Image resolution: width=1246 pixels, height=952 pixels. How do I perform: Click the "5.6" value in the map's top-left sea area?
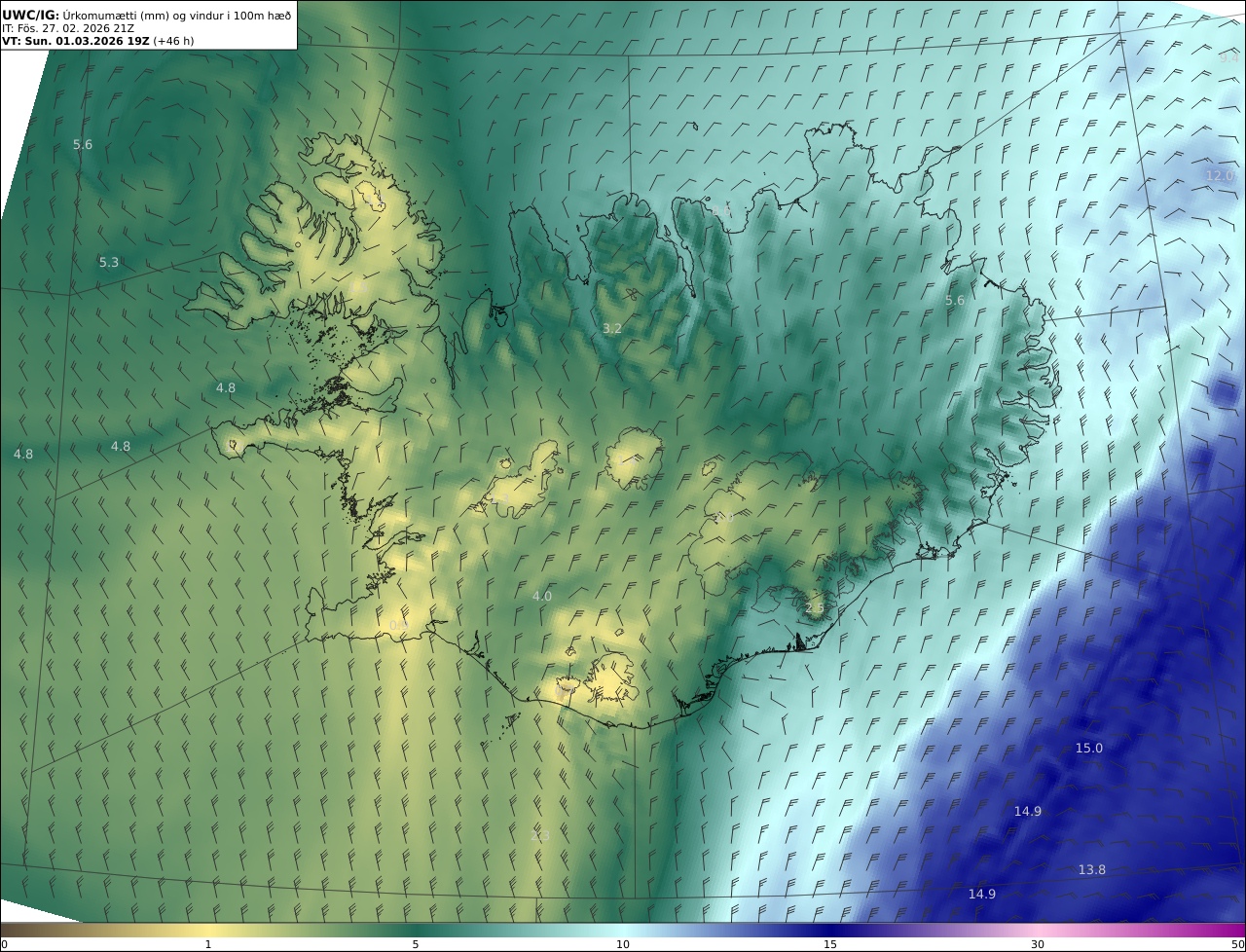coord(83,144)
